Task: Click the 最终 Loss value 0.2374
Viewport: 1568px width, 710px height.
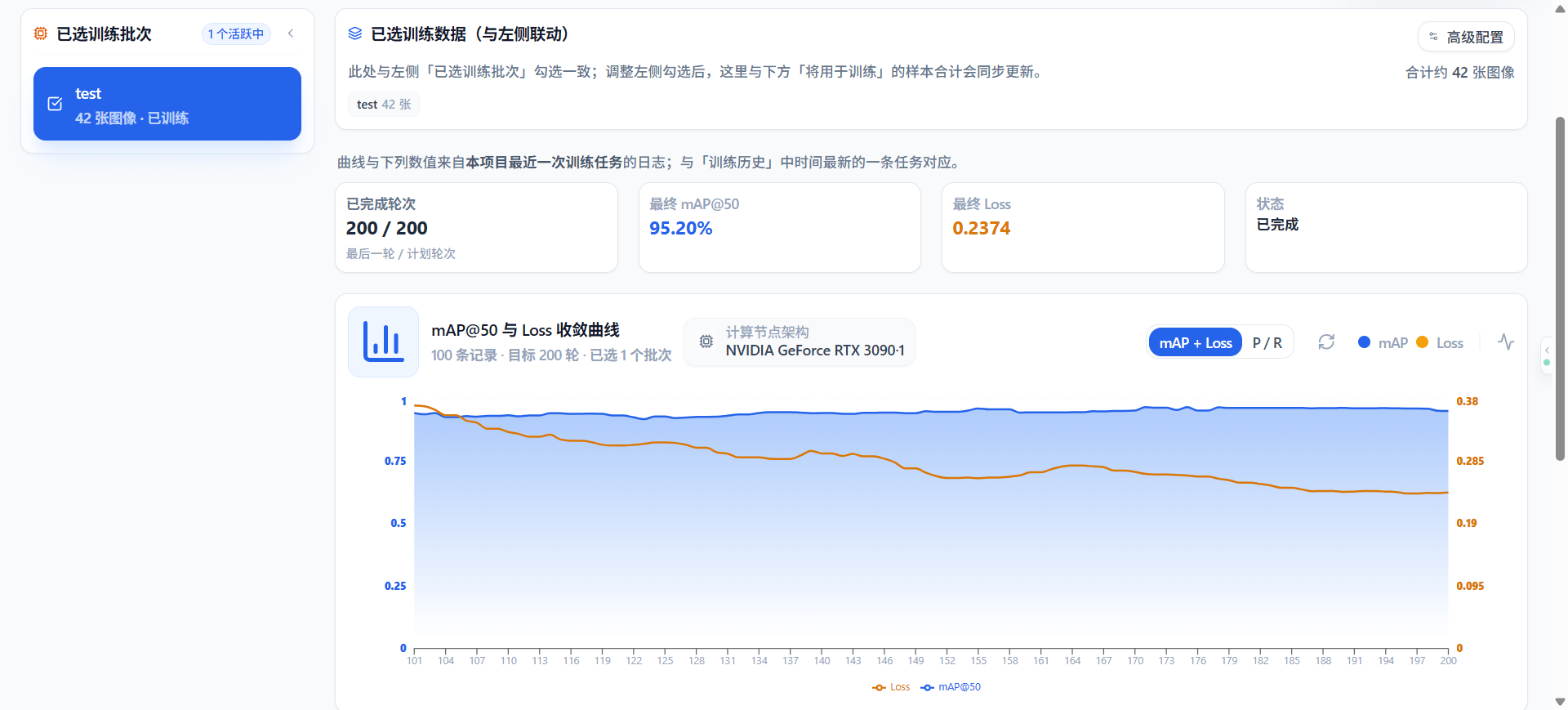Action: coord(981,228)
